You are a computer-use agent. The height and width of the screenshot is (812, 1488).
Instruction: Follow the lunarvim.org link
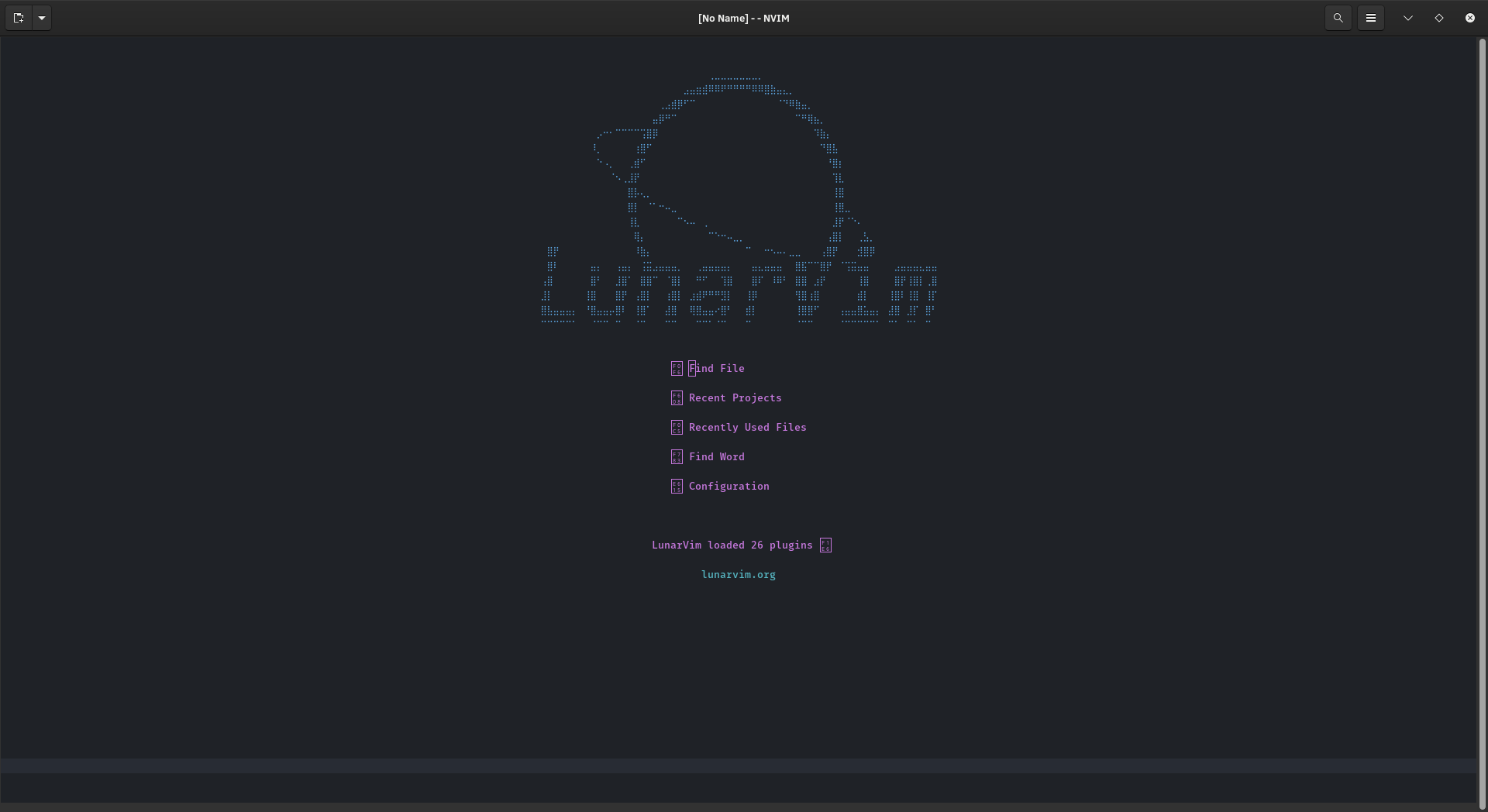click(x=739, y=575)
